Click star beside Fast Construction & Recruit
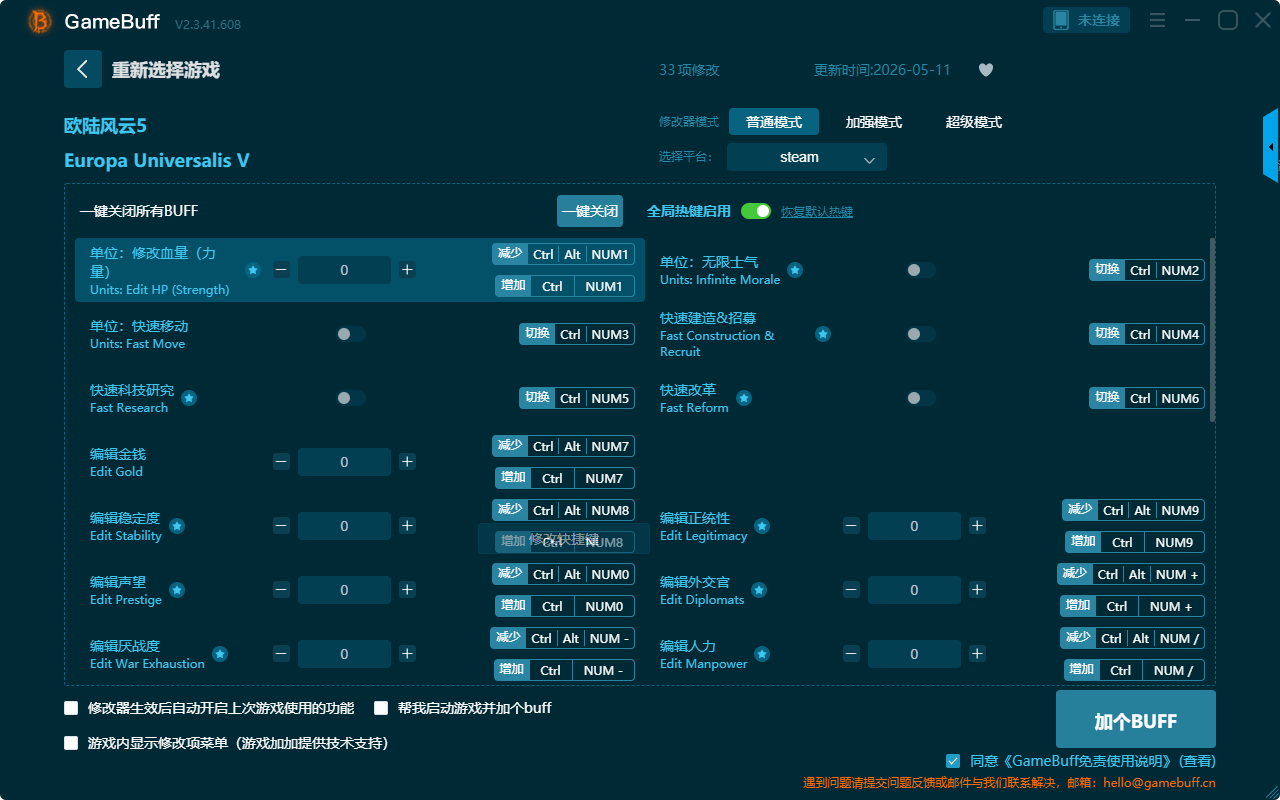Screen dimensions: 1280x800 [823, 334]
